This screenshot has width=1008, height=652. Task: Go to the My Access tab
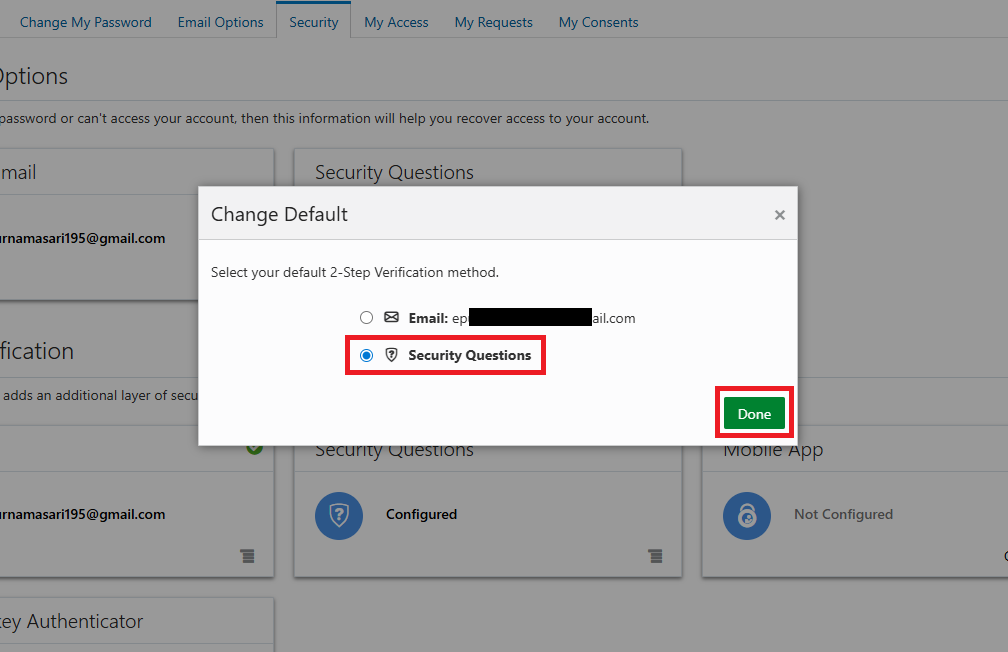tap(396, 23)
